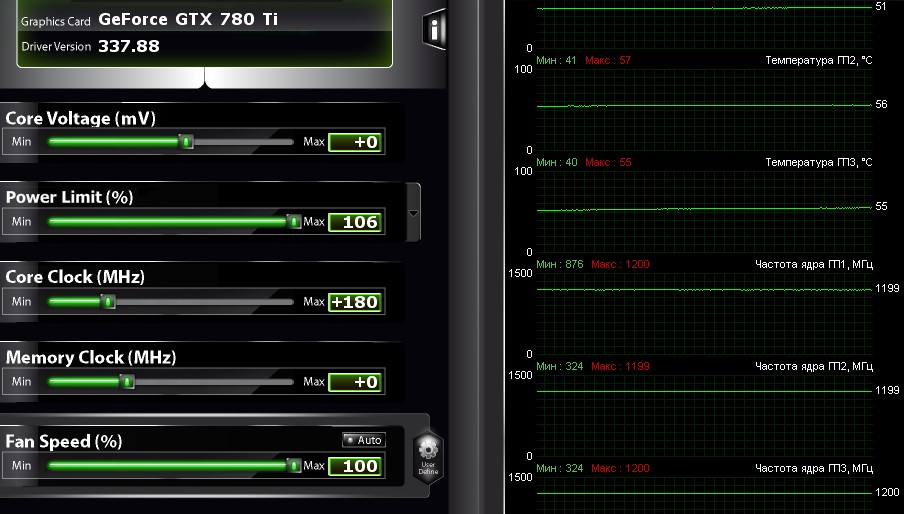Click the Частота ядра ГП3 graph title
Image resolution: width=904 pixels, height=514 pixels.
814,468
